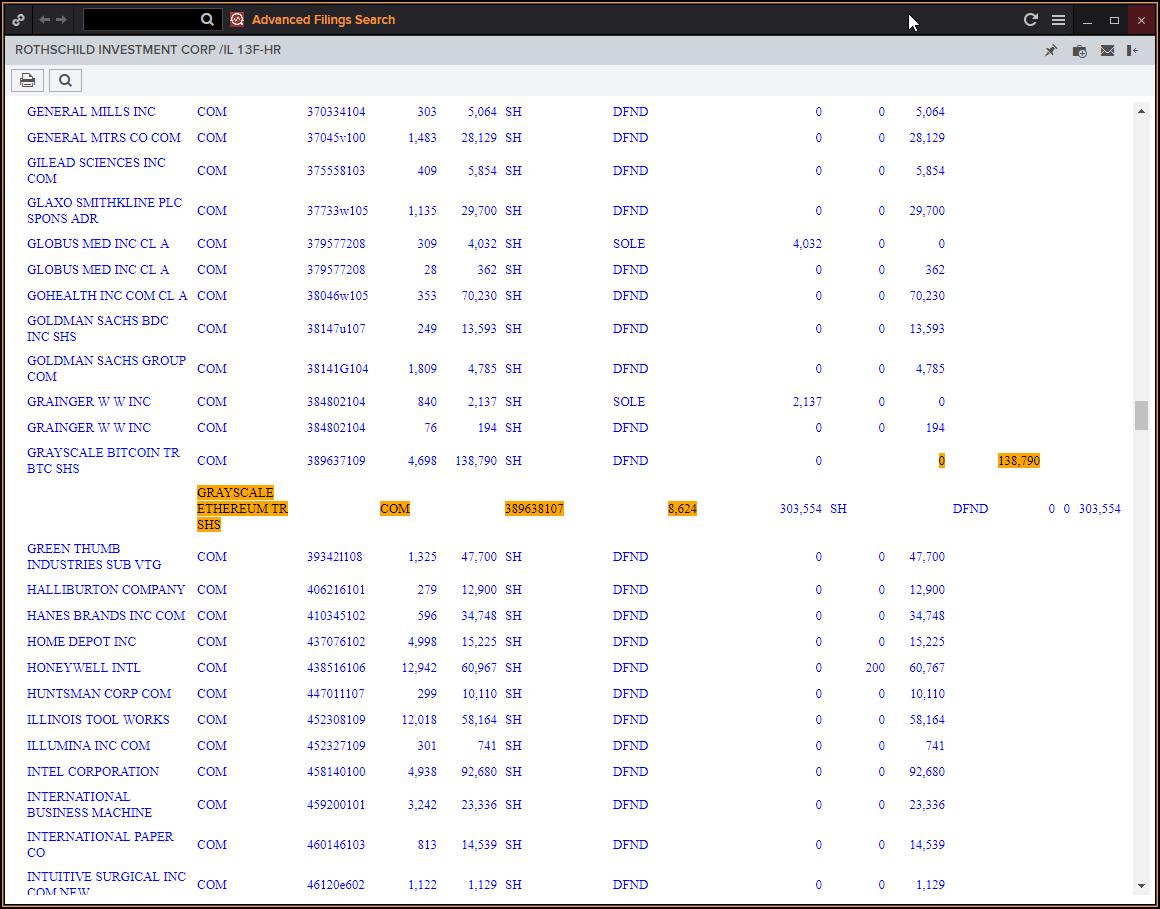The image size is (1160, 909).
Task: Click the scrollbar up arrow
Action: (1141, 112)
